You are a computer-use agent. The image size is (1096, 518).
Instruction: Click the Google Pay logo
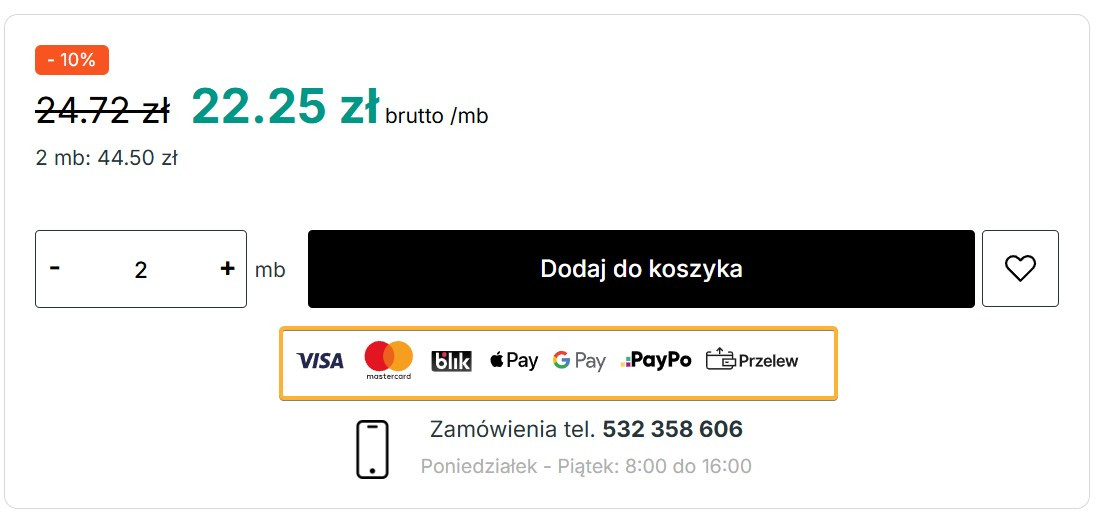(x=579, y=361)
